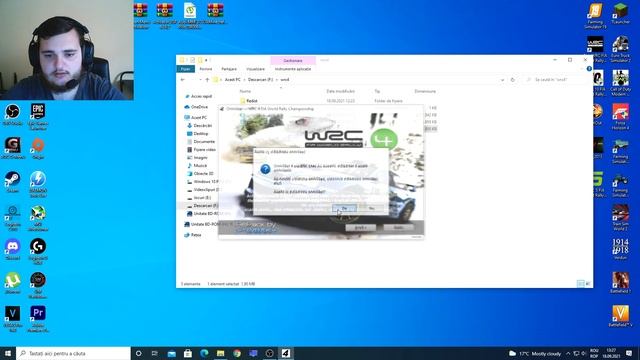Select OneDrive in the navigation pane
The image size is (640, 360).
pos(196,107)
